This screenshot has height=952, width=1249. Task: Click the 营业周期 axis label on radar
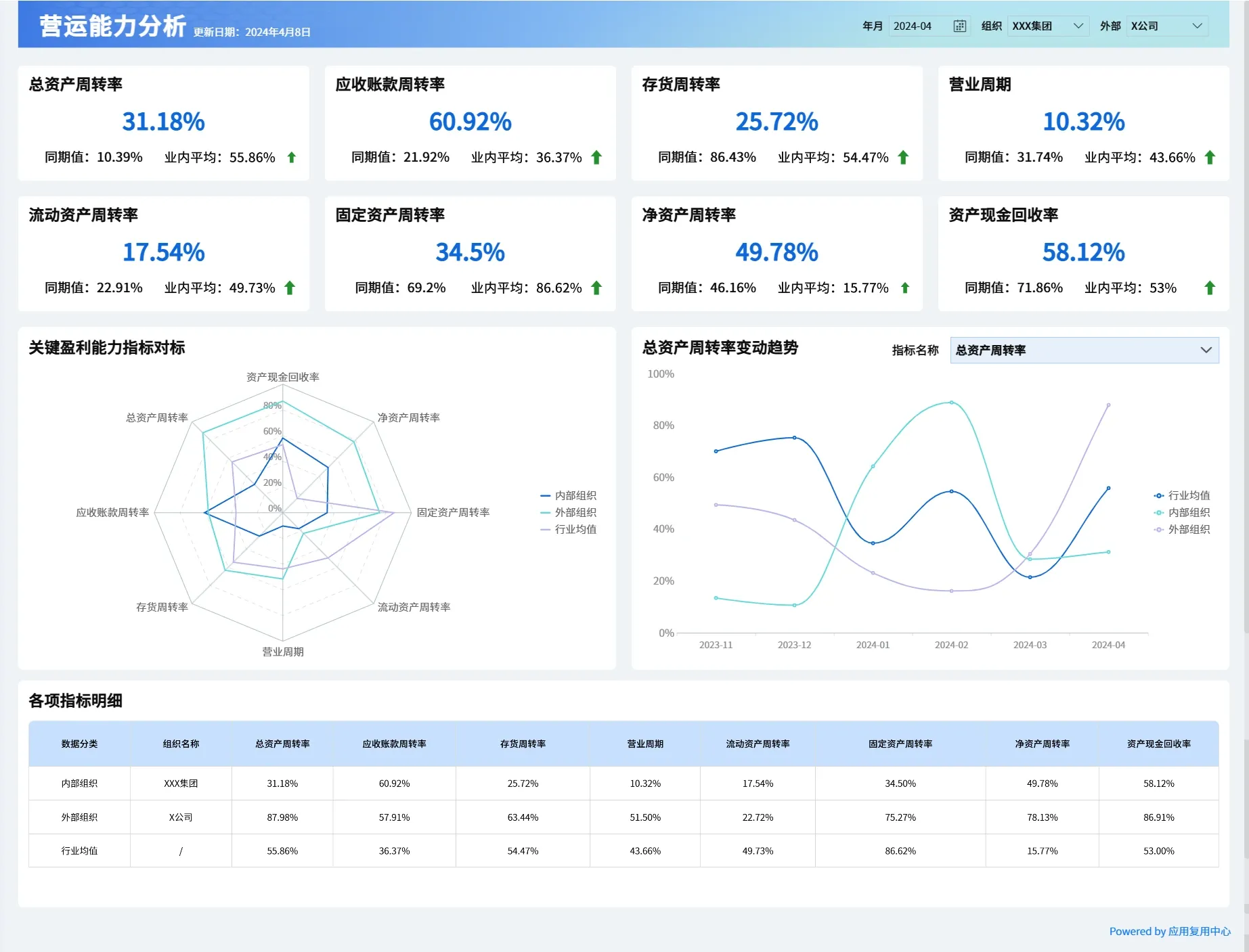[283, 652]
